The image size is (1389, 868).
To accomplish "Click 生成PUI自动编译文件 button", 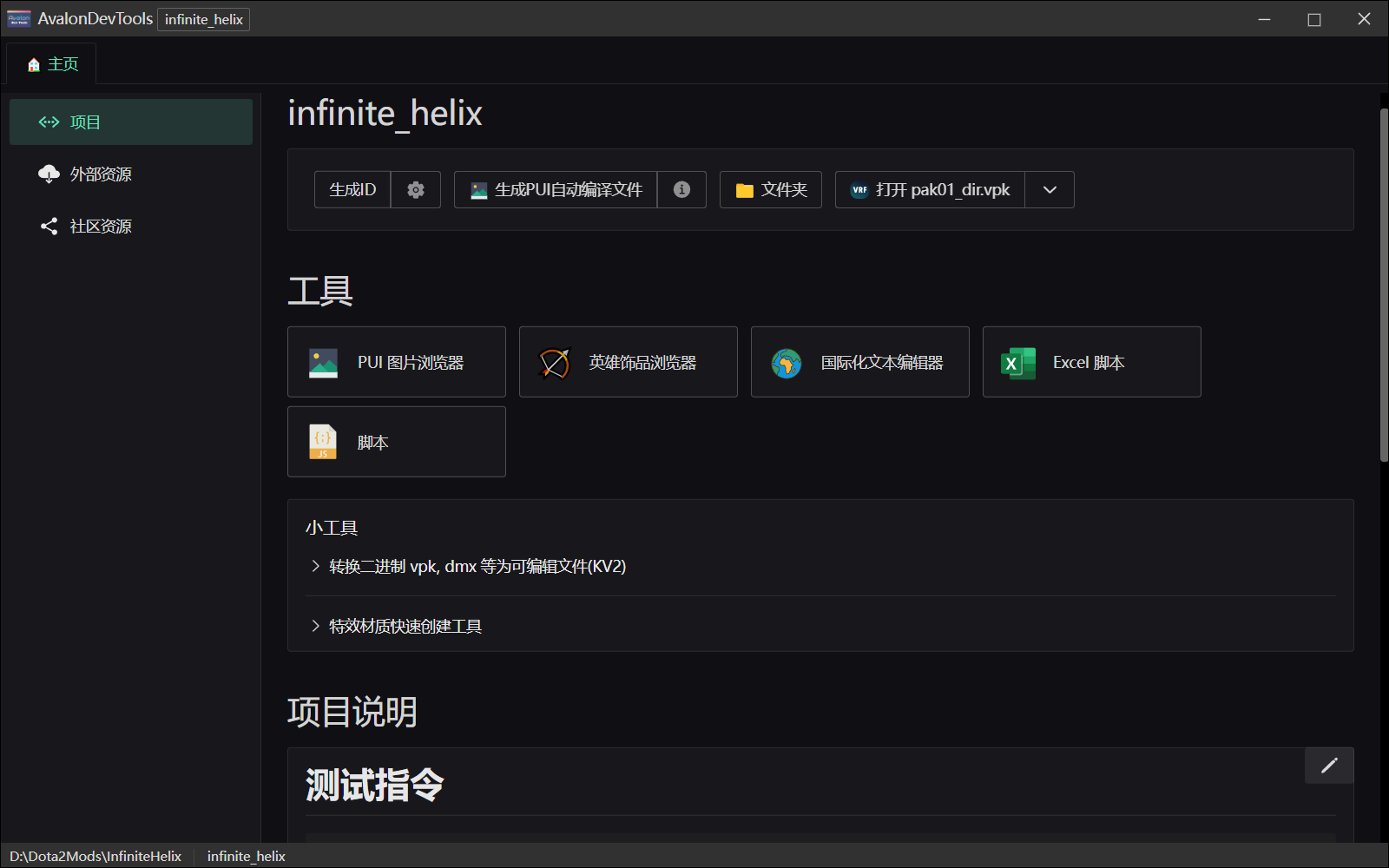I will [x=556, y=189].
